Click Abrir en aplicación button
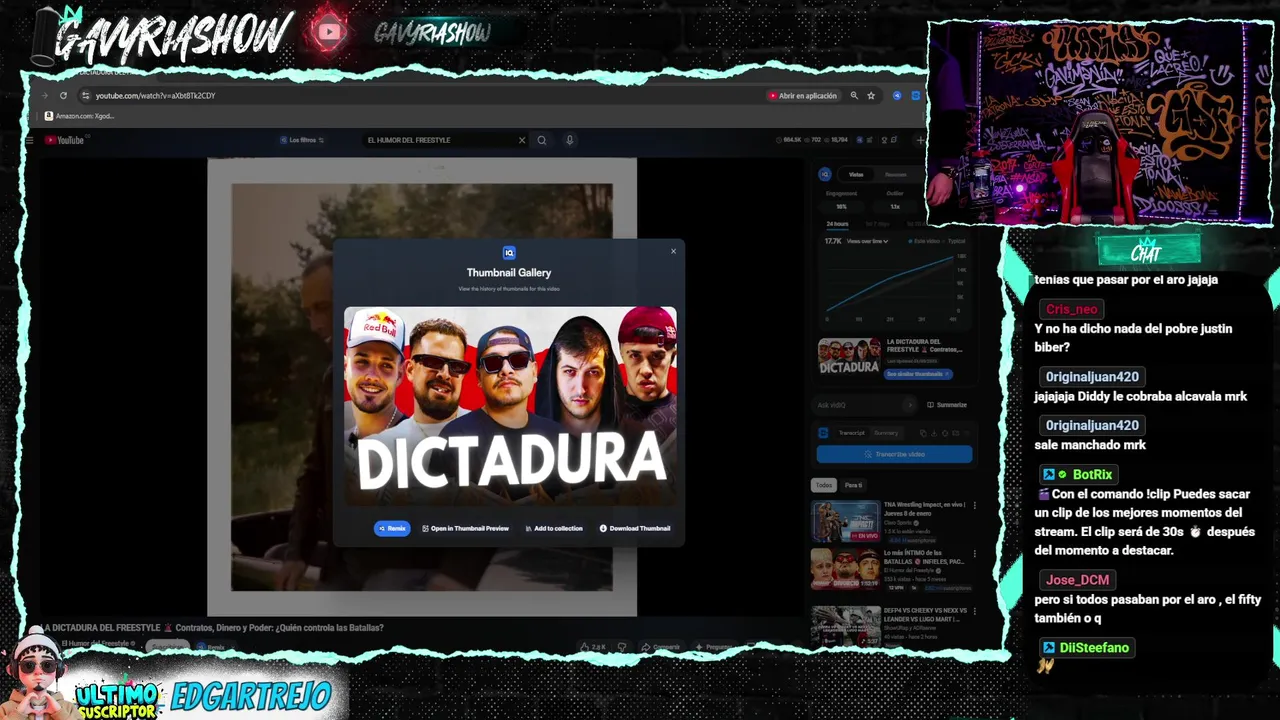Viewport: 1280px width, 720px height. (802, 96)
